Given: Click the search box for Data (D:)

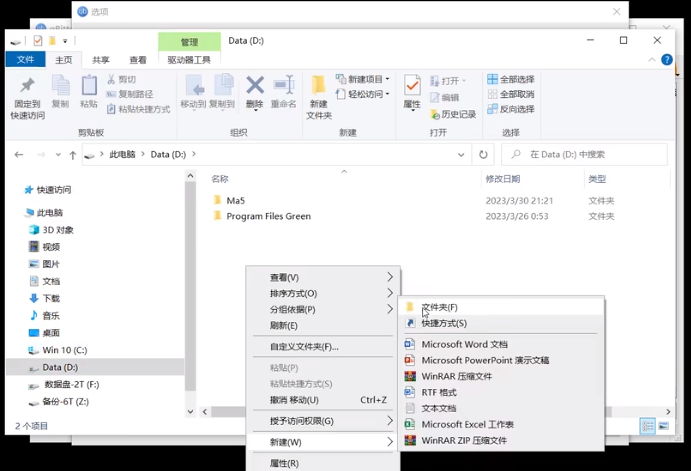Looking at the screenshot, I should click(584, 155).
